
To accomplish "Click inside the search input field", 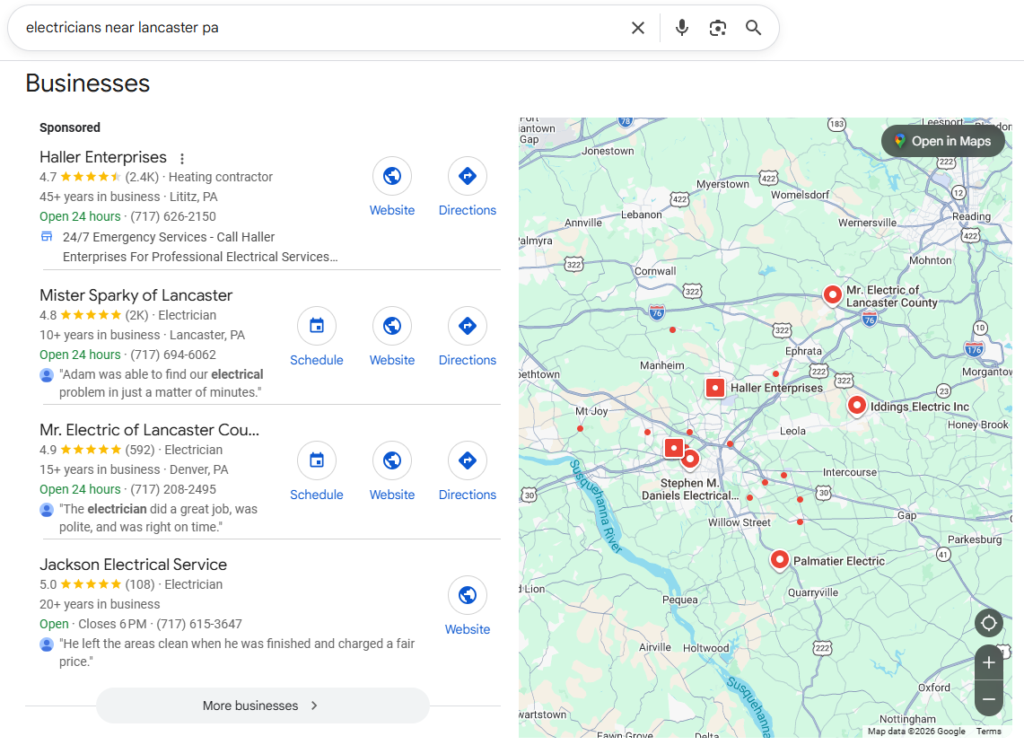I will 300,27.
